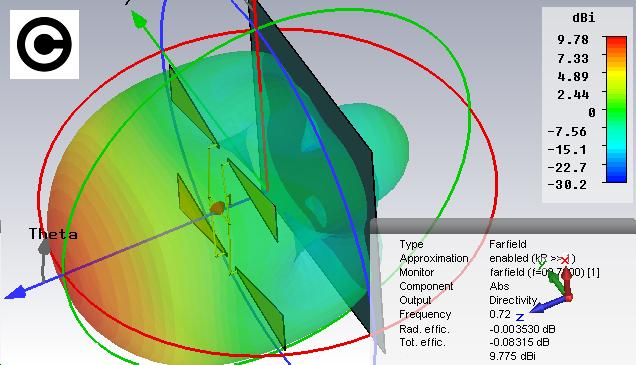This screenshot has width=636, height=365.
Task: Click the green y arrow of the coordinate triad
Action: coord(556,282)
